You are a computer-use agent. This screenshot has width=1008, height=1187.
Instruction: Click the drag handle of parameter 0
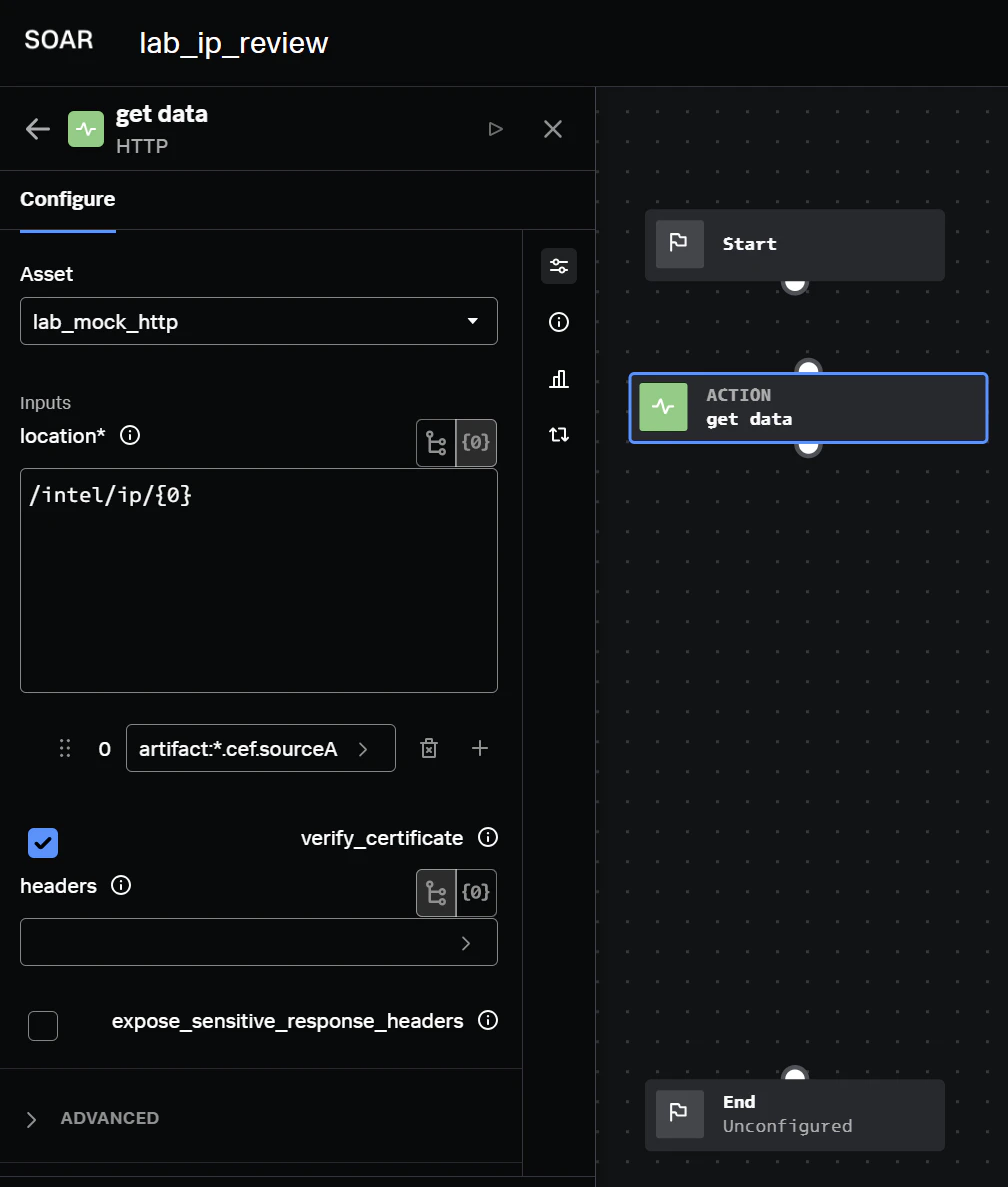65,749
